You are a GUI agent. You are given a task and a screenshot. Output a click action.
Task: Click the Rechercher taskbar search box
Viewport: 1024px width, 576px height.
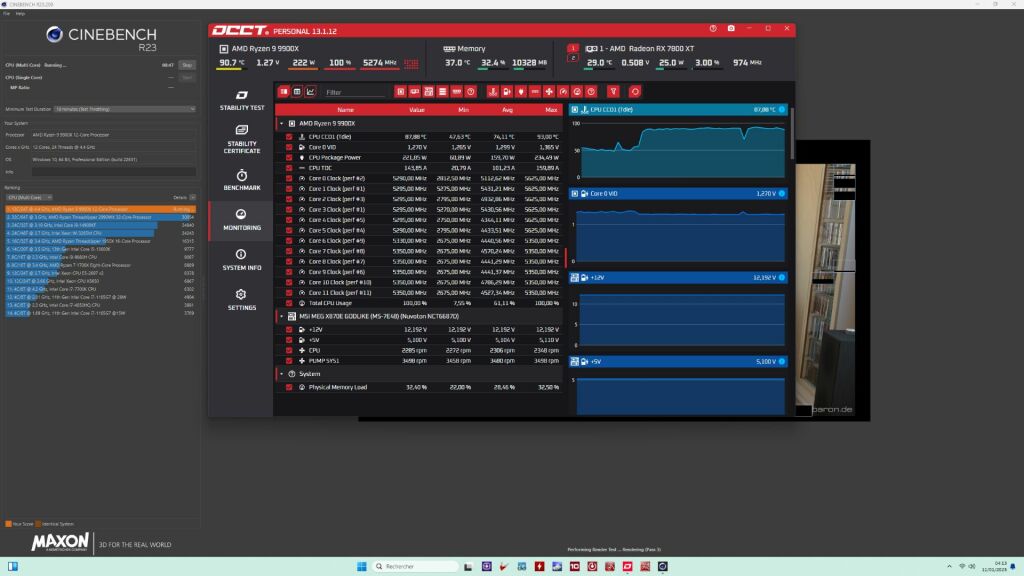coord(415,566)
